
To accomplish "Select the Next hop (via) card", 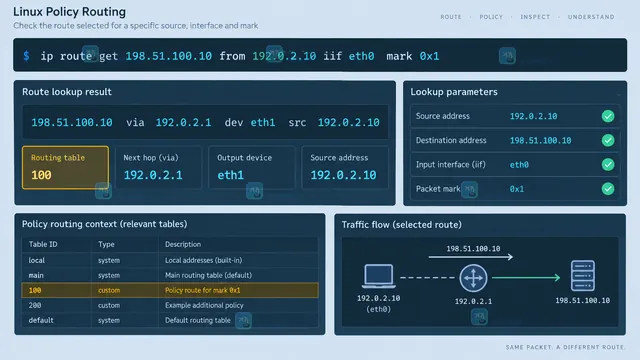I will [158, 167].
